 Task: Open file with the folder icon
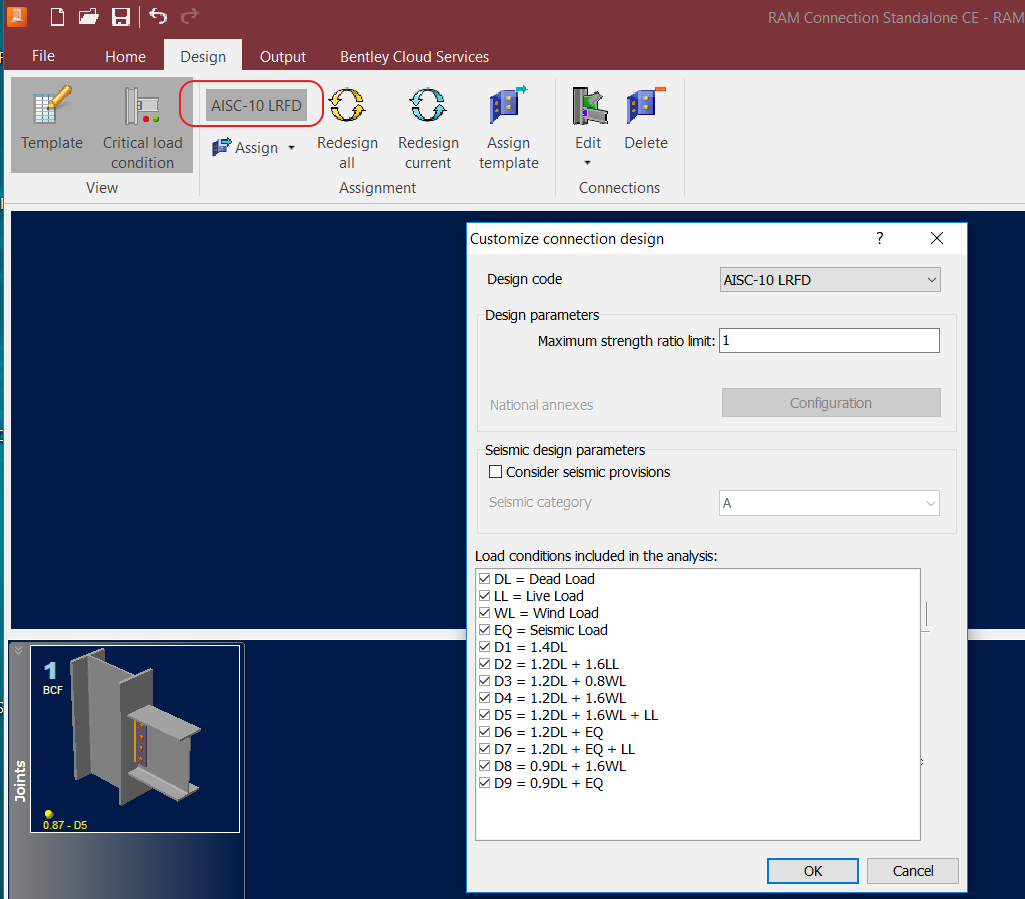[x=89, y=16]
